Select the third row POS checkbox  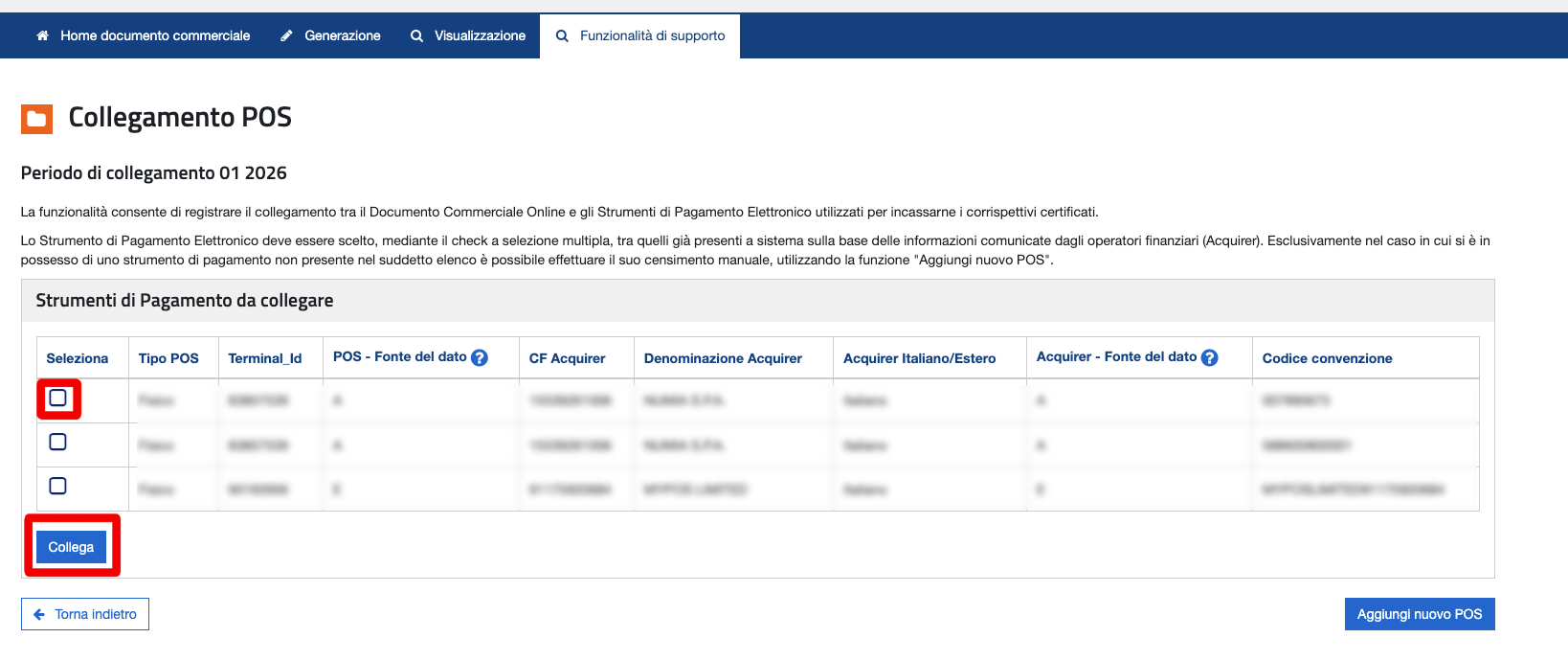pos(58,486)
